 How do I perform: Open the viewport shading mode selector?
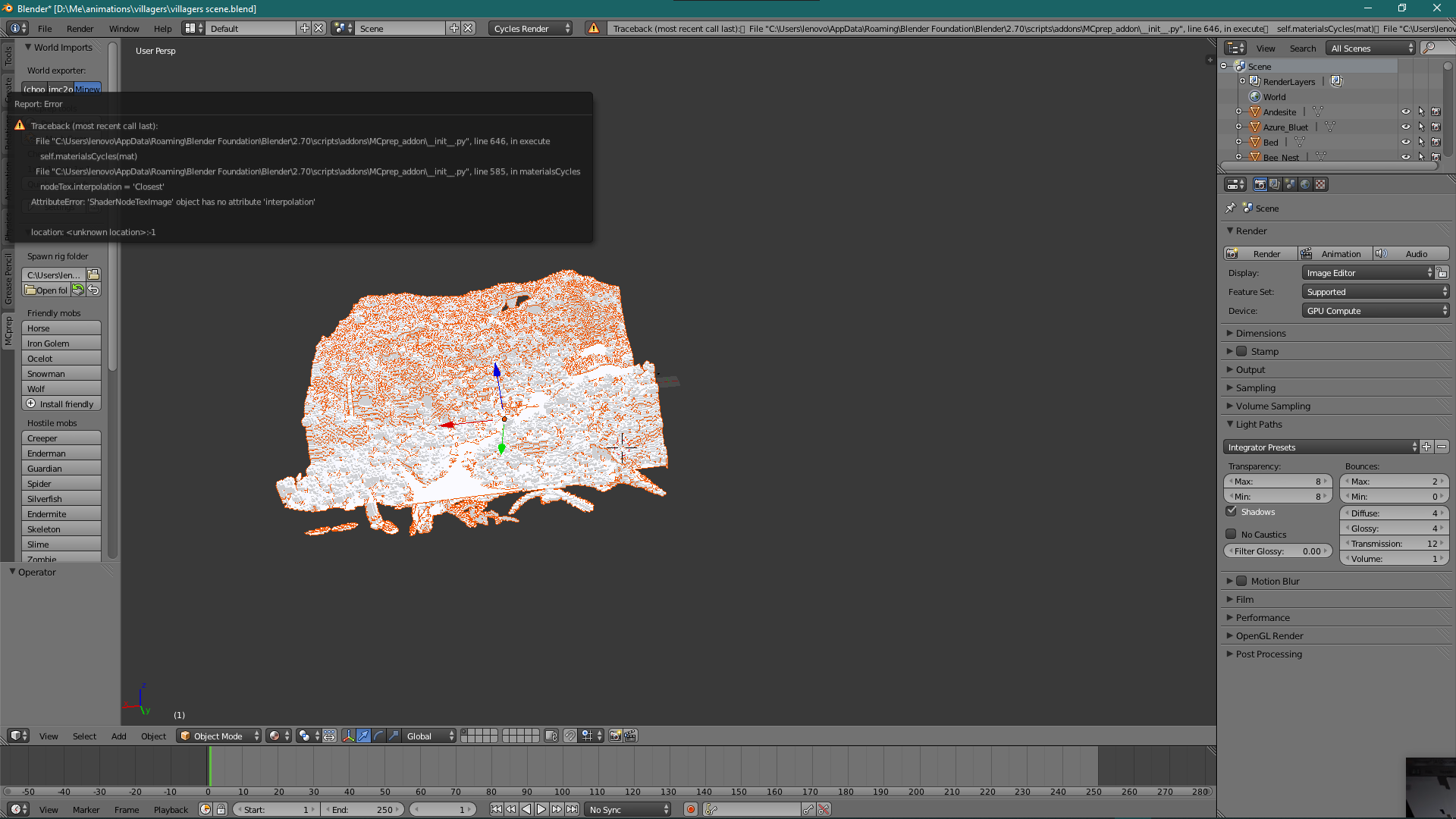[278, 736]
